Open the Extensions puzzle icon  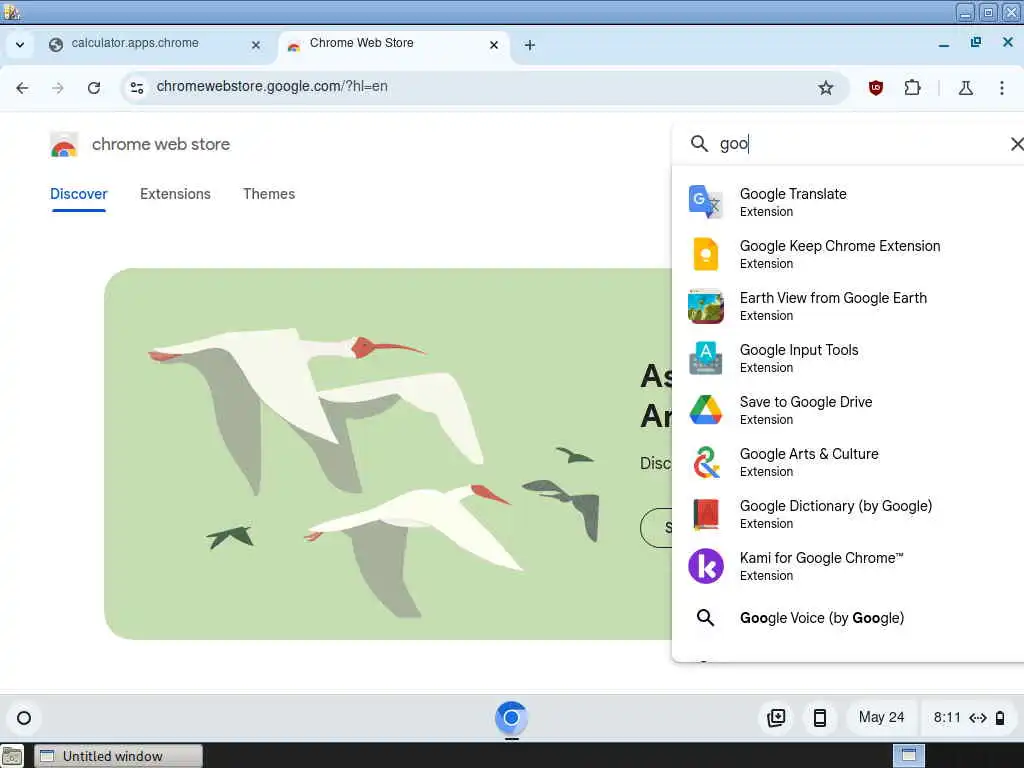coord(912,88)
